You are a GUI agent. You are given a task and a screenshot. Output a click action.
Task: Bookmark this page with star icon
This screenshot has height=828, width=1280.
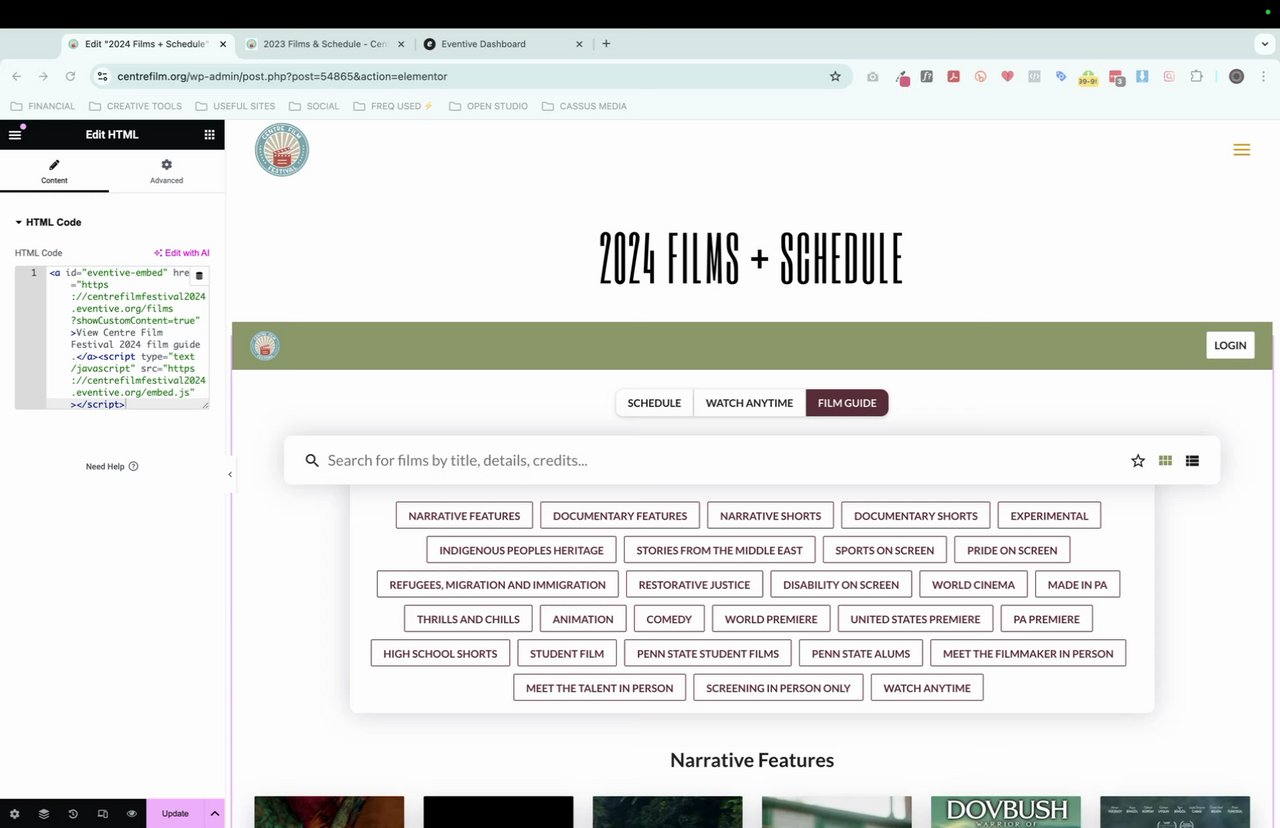[x=835, y=76]
